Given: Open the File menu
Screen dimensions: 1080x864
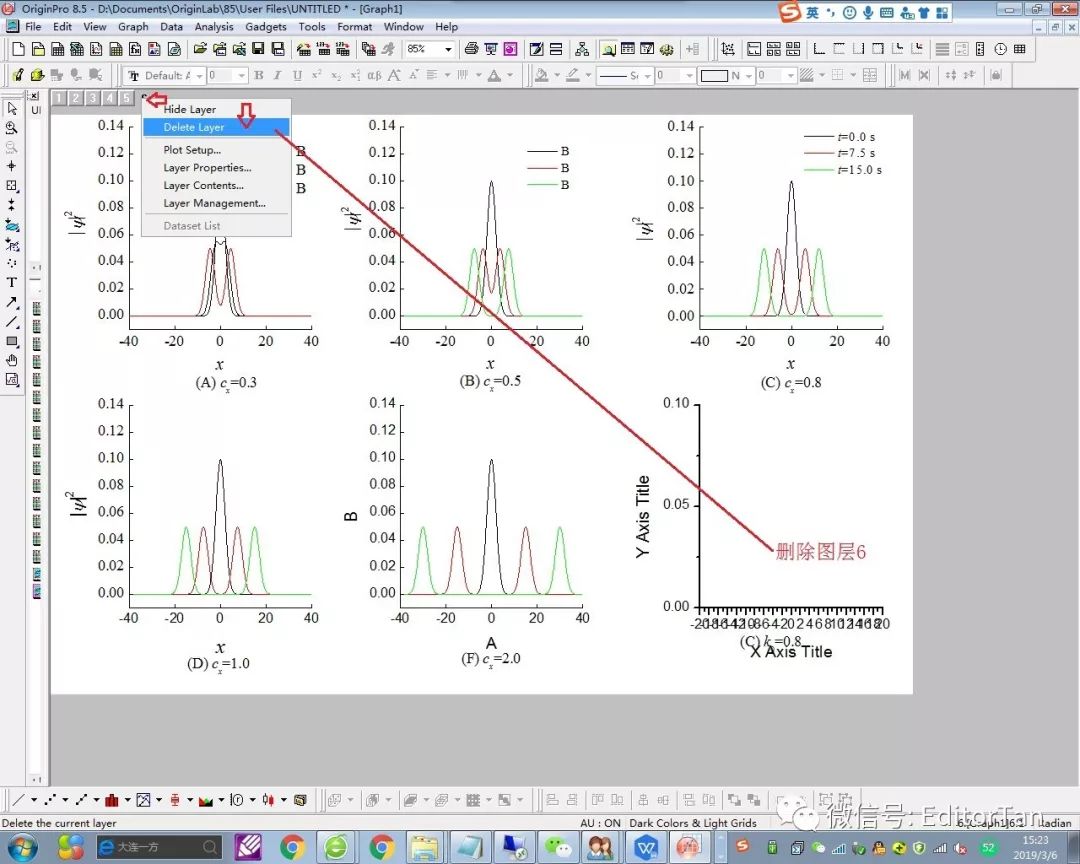Looking at the screenshot, I should 33,27.
